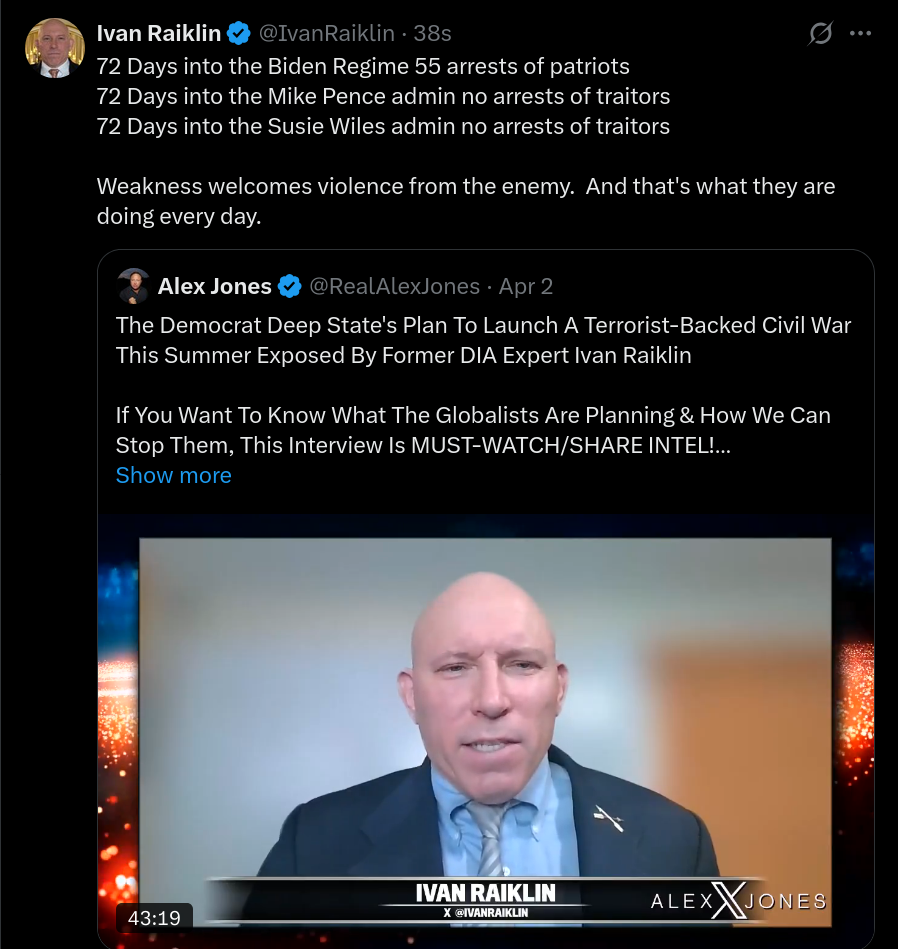Click the Grok explain icon
This screenshot has width=898, height=949.
tap(821, 33)
